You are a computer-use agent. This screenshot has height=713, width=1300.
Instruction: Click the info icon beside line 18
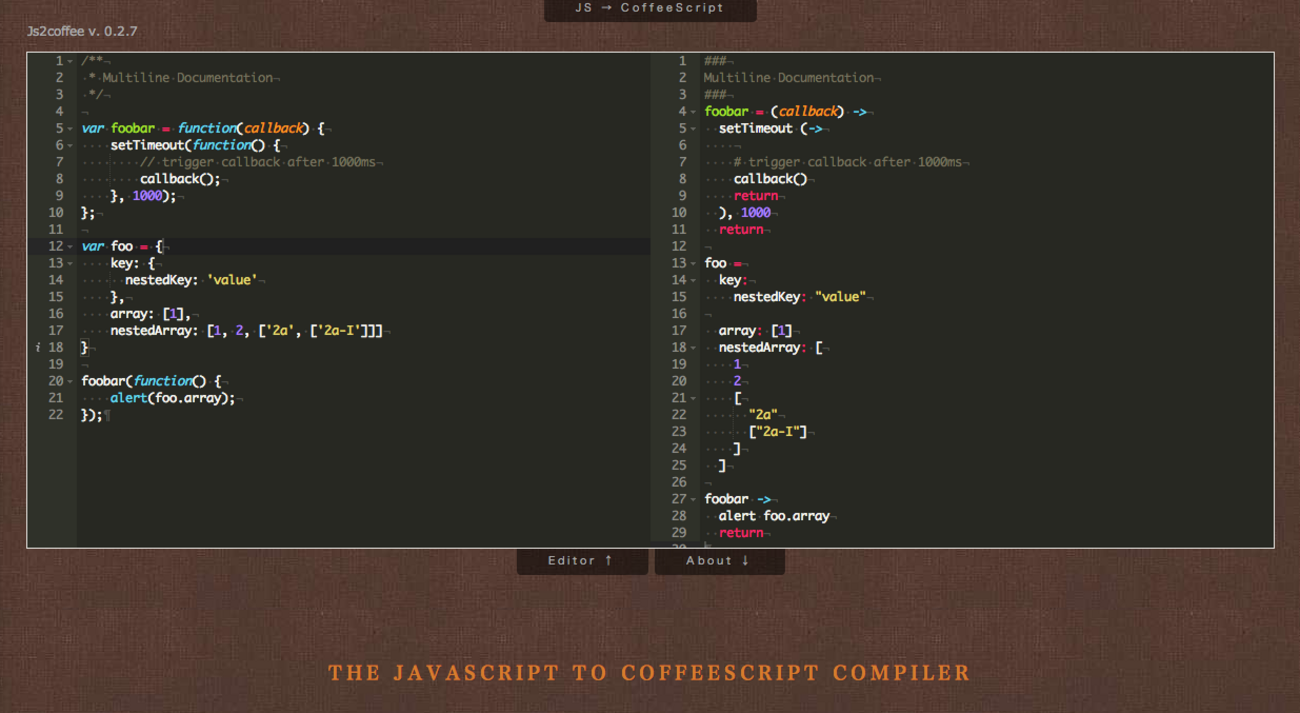[37, 347]
